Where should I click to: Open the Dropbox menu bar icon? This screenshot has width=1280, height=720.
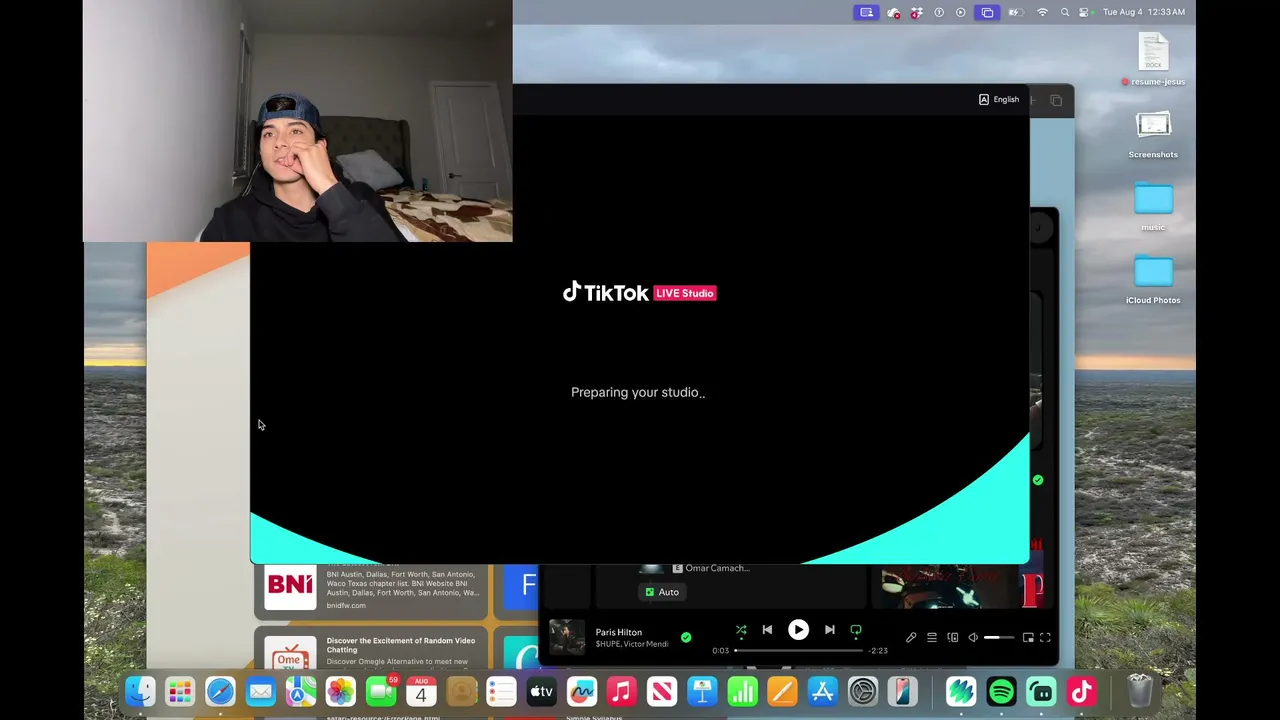click(916, 12)
